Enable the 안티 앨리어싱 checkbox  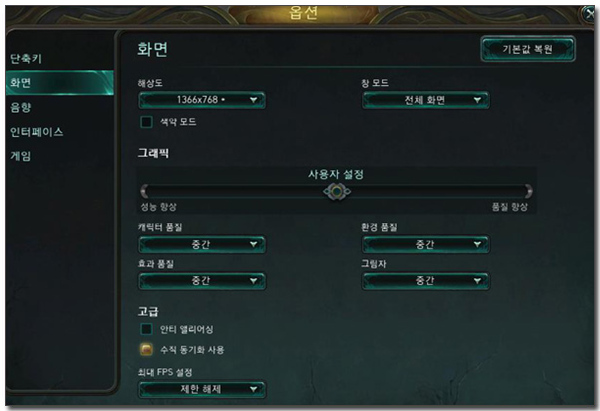[146, 329]
